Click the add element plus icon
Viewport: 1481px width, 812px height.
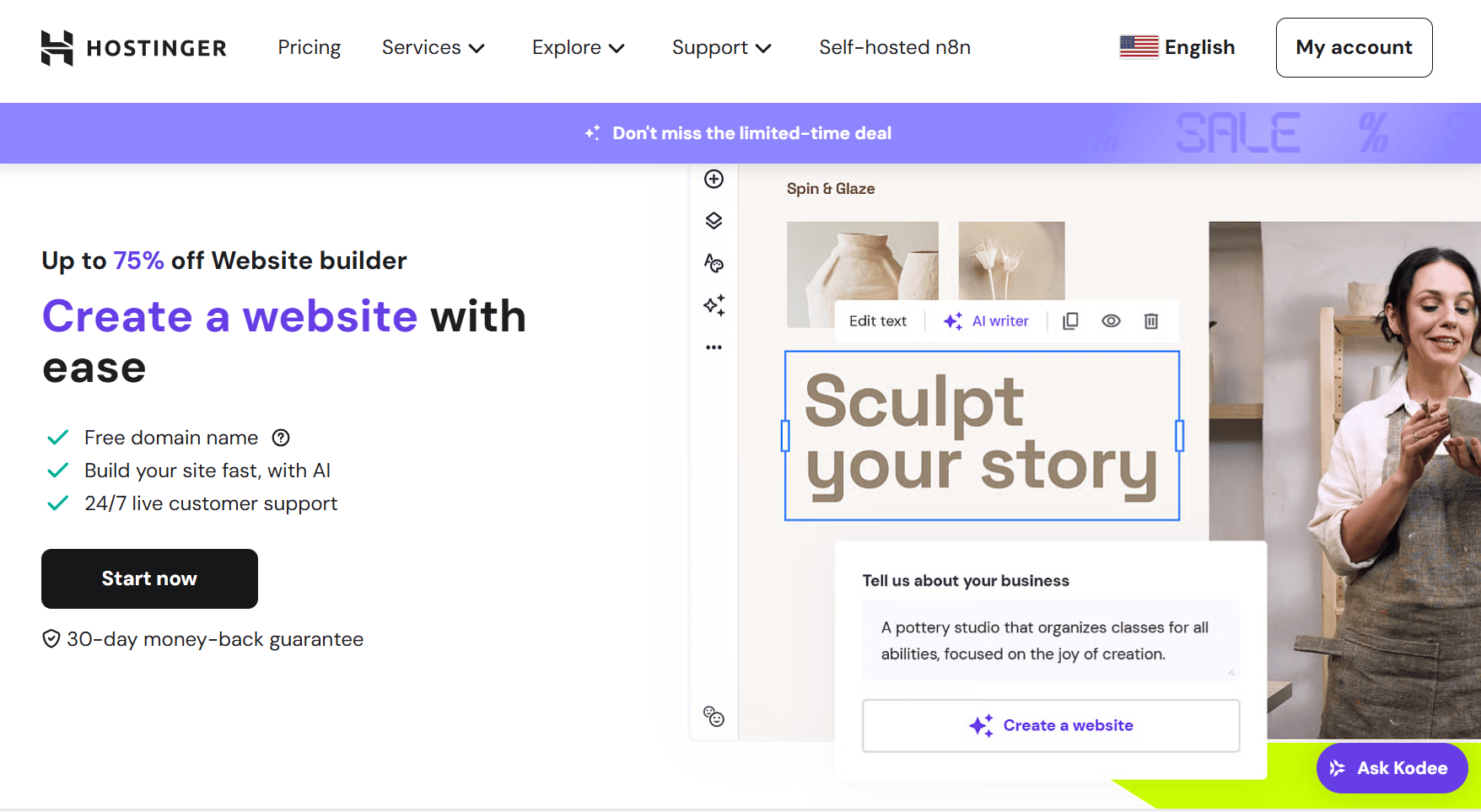[x=714, y=179]
